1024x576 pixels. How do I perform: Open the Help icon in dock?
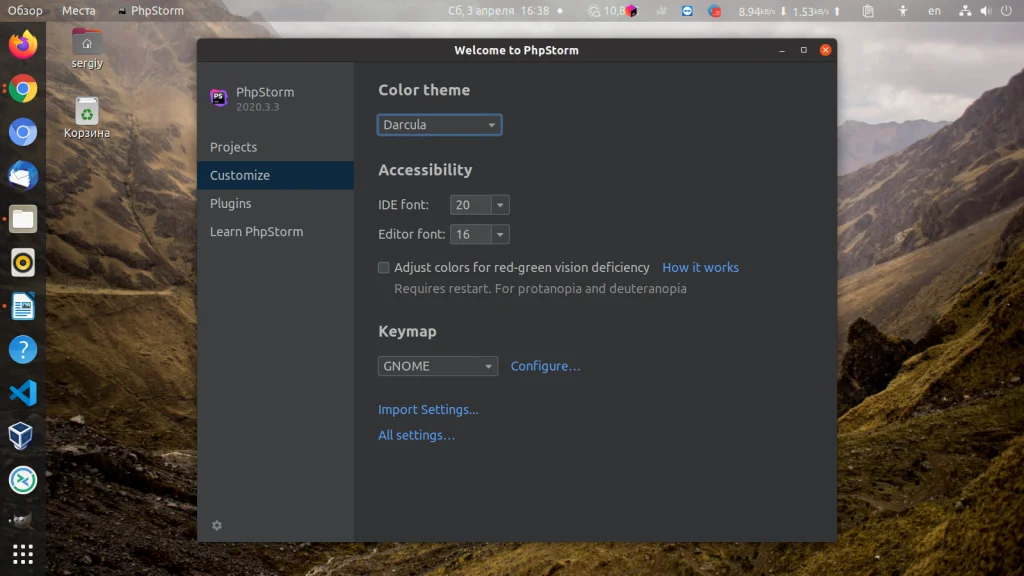[23, 350]
